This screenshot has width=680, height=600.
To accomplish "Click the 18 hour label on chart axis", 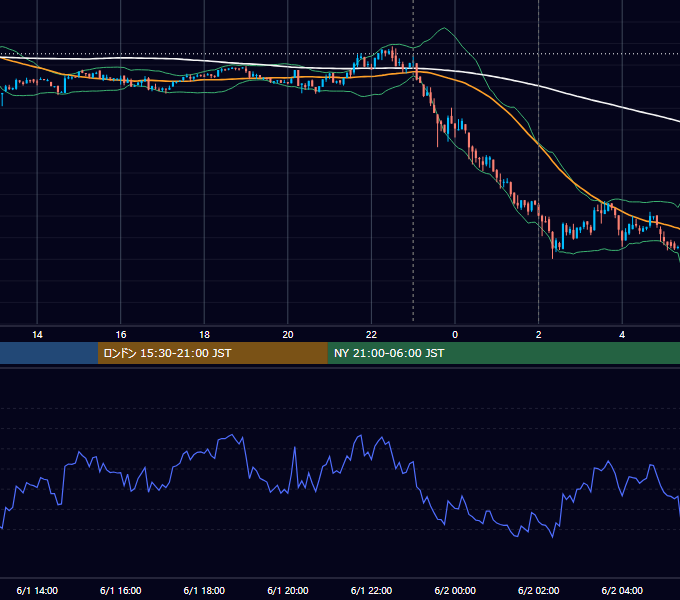I will [x=204, y=335].
